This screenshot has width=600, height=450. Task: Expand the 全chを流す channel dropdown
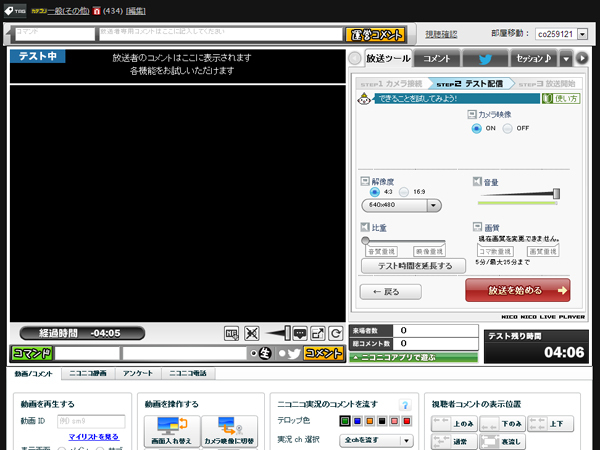click(378, 440)
